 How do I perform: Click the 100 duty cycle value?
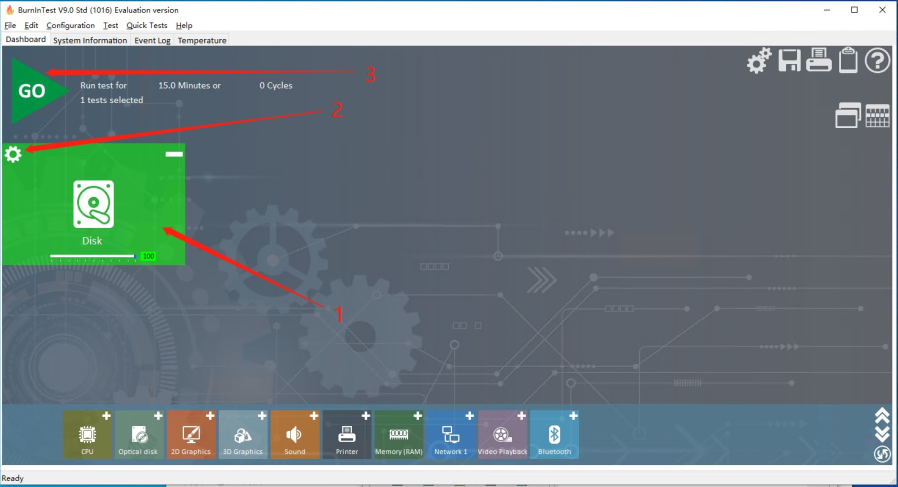[x=148, y=256]
